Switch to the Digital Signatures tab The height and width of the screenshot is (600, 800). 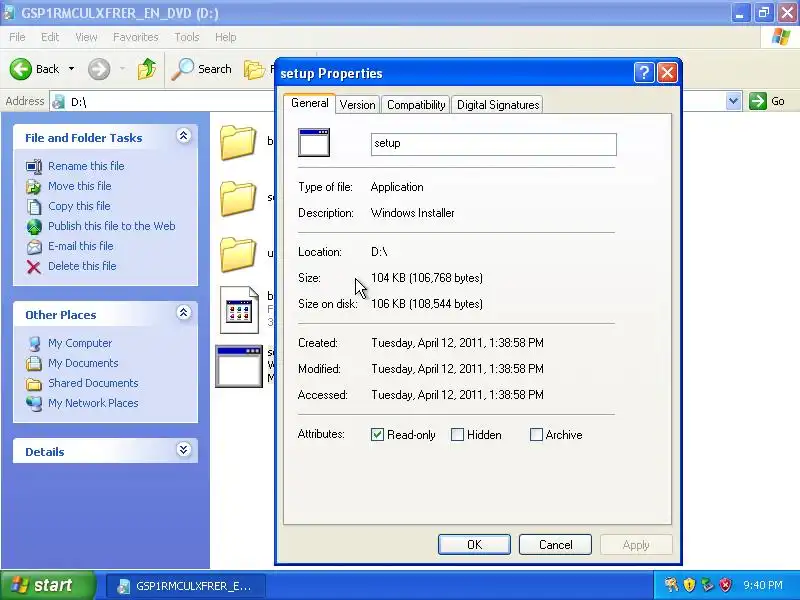click(498, 105)
